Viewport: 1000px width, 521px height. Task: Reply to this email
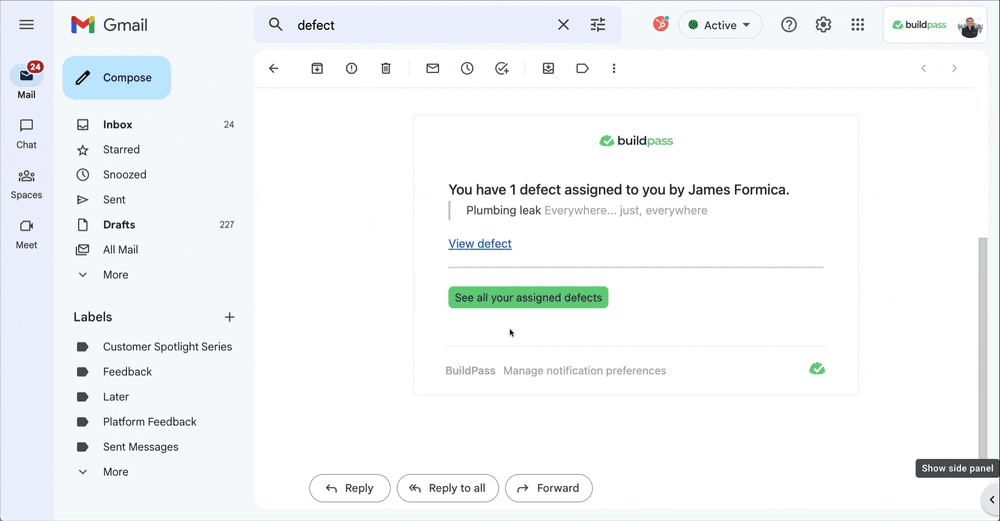tap(349, 488)
